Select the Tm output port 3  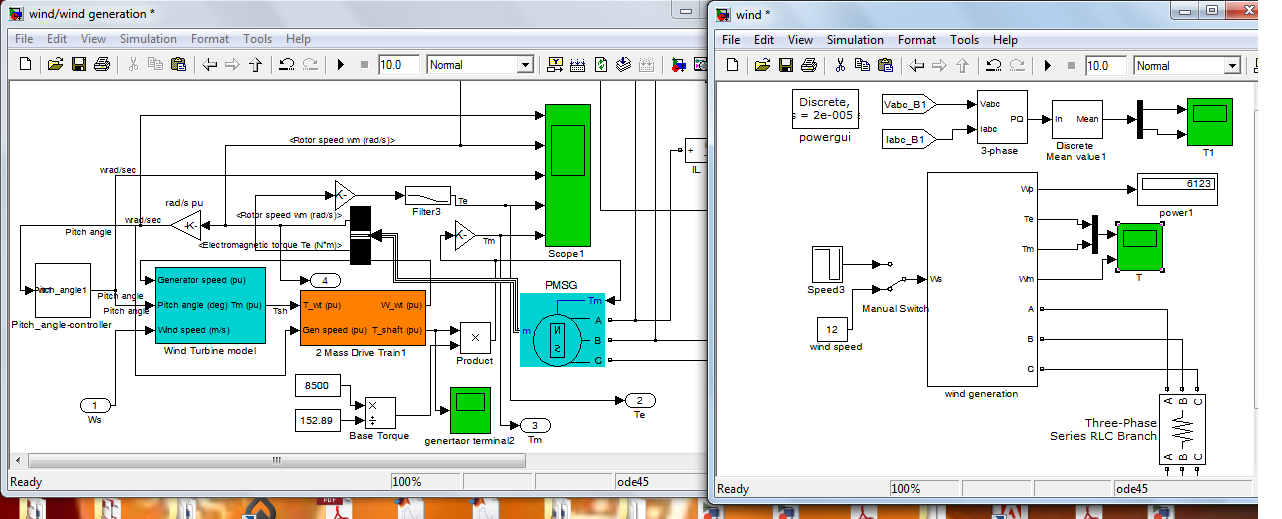click(534, 424)
